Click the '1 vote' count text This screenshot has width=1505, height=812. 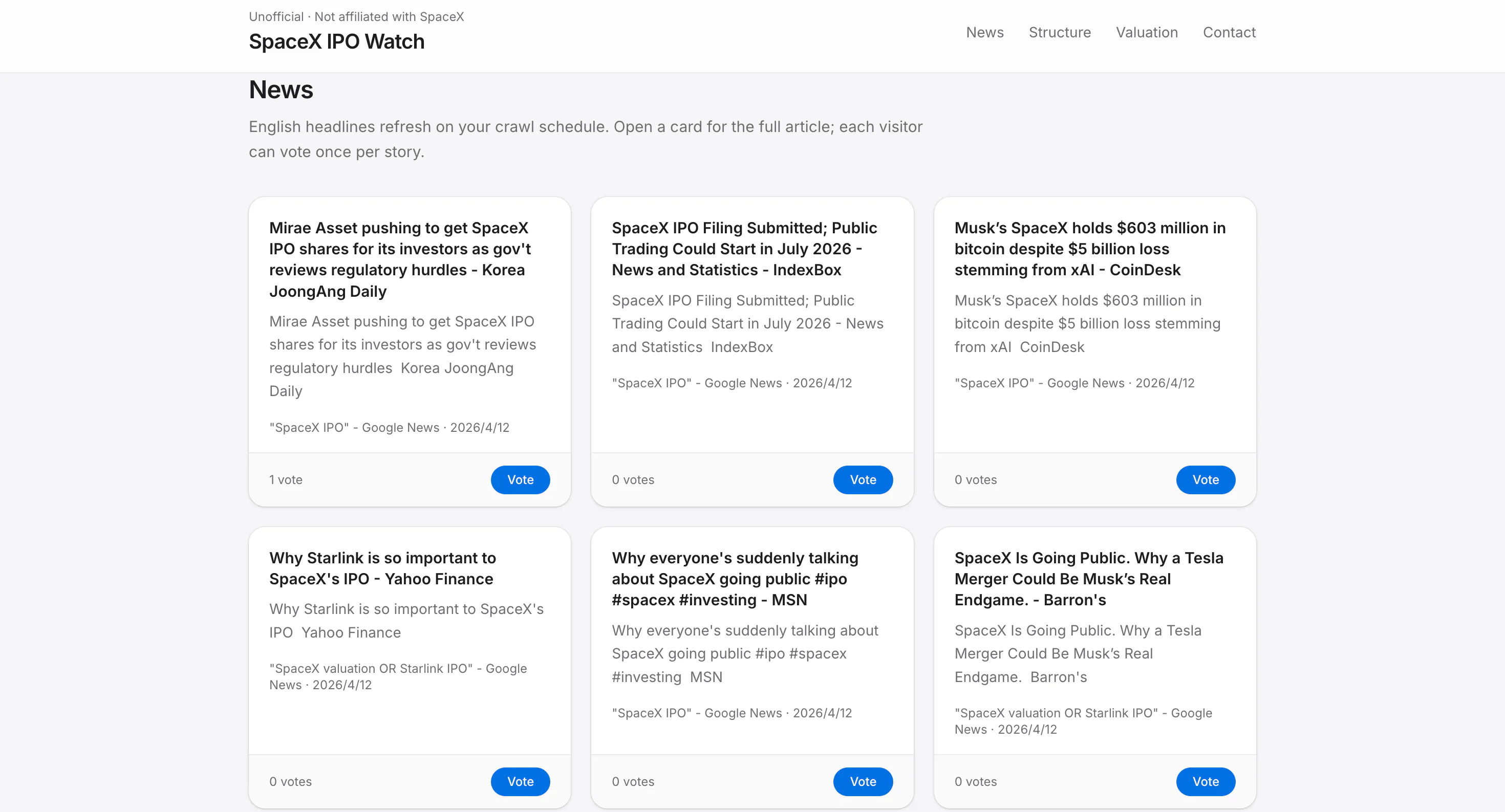click(x=286, y=479)
